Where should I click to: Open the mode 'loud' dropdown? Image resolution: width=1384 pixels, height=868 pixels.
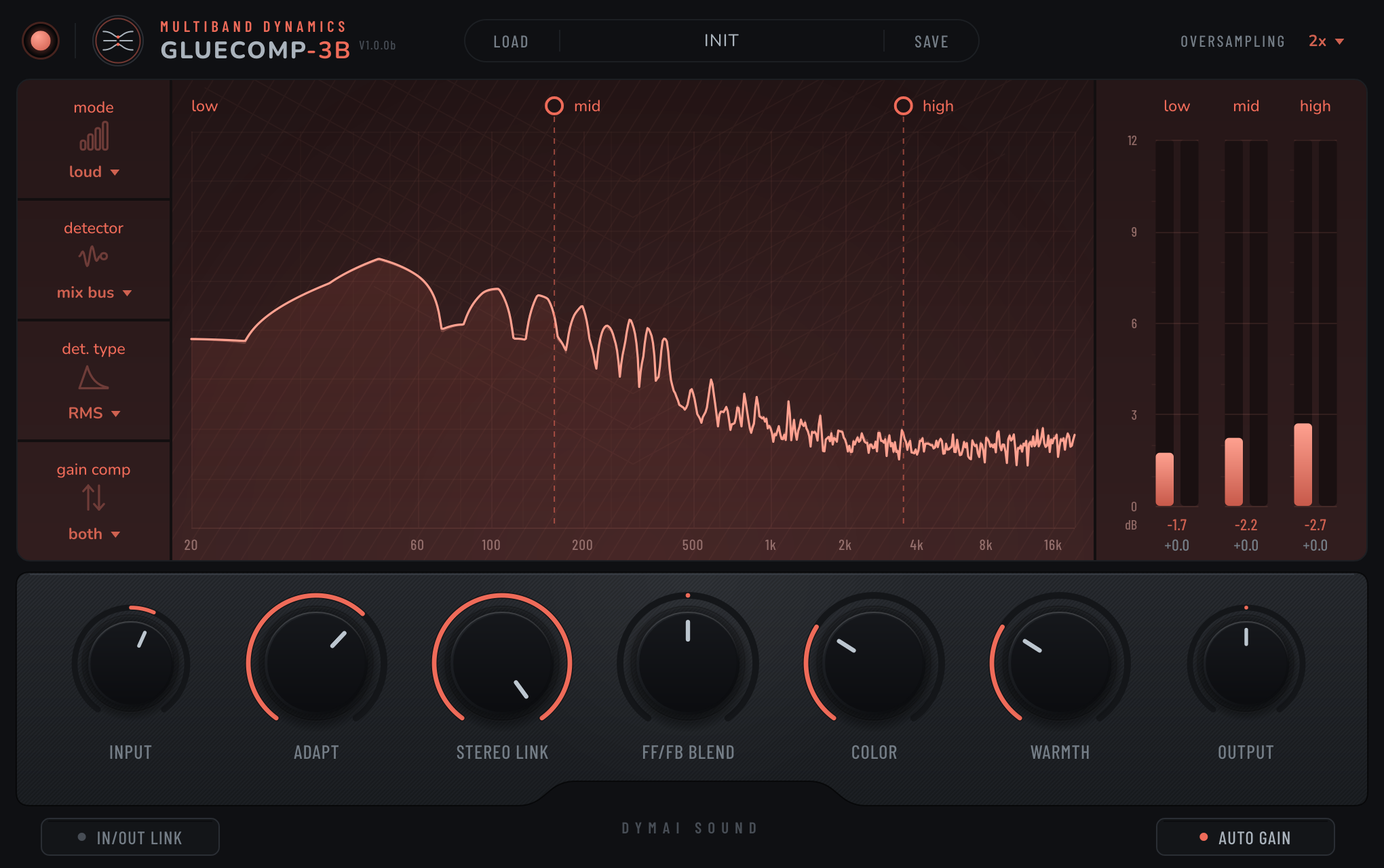click(94, 172)
